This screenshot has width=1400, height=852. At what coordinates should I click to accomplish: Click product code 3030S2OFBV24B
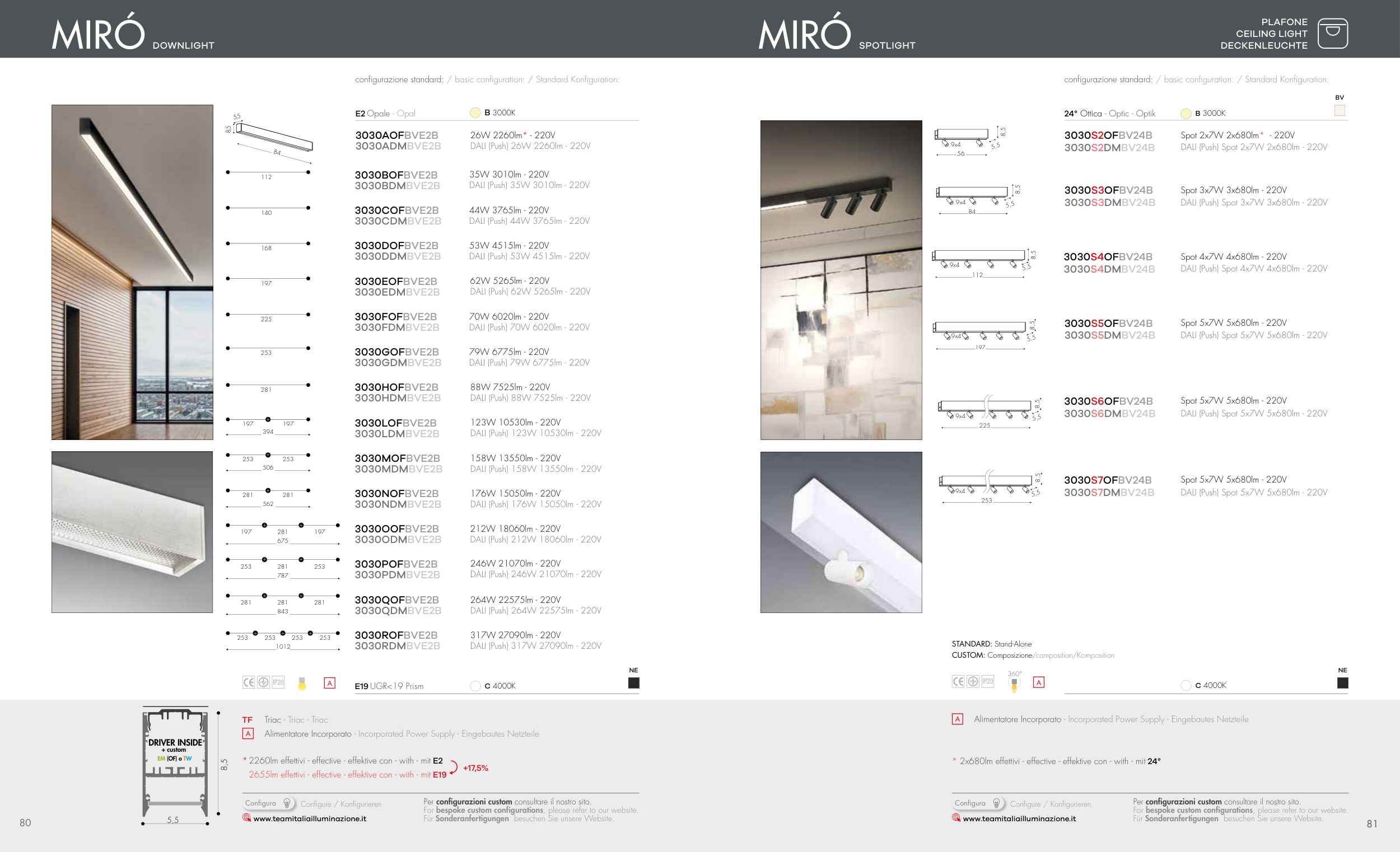pyautogui.click(x=1108, y=135)
